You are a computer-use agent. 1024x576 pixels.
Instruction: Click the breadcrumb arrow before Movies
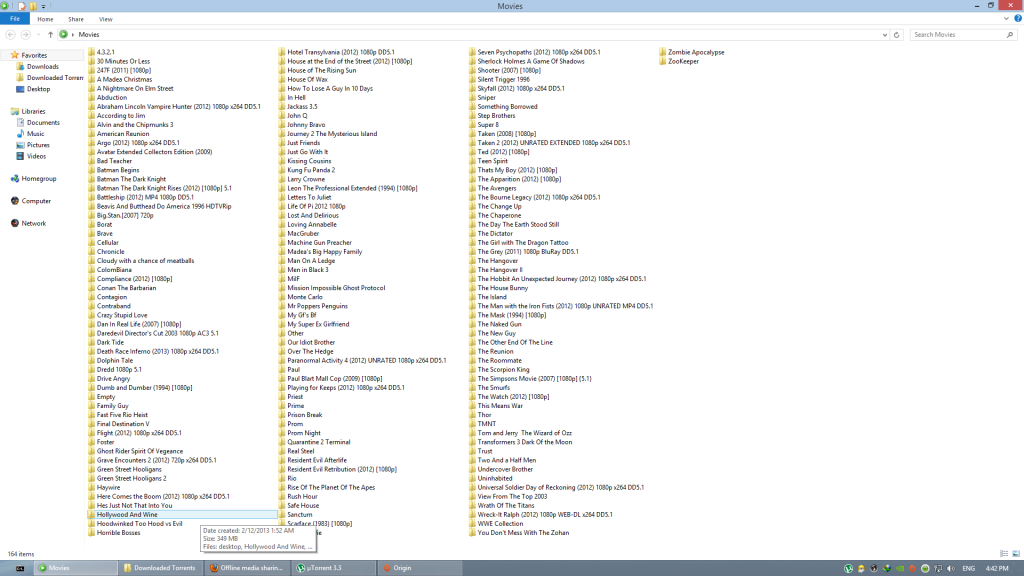click(x=72, y=35)
